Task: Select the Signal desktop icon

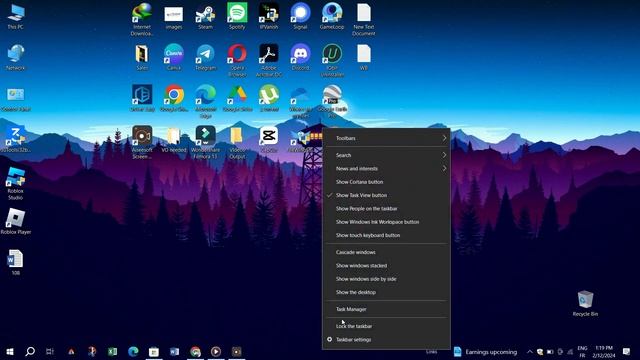Action: (x=300, y=16)
